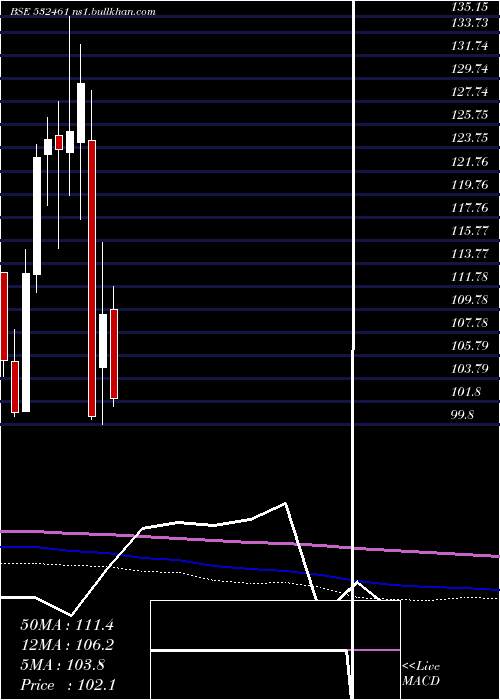Click the Price : 102.1 readout

click(x=67, y=685)
